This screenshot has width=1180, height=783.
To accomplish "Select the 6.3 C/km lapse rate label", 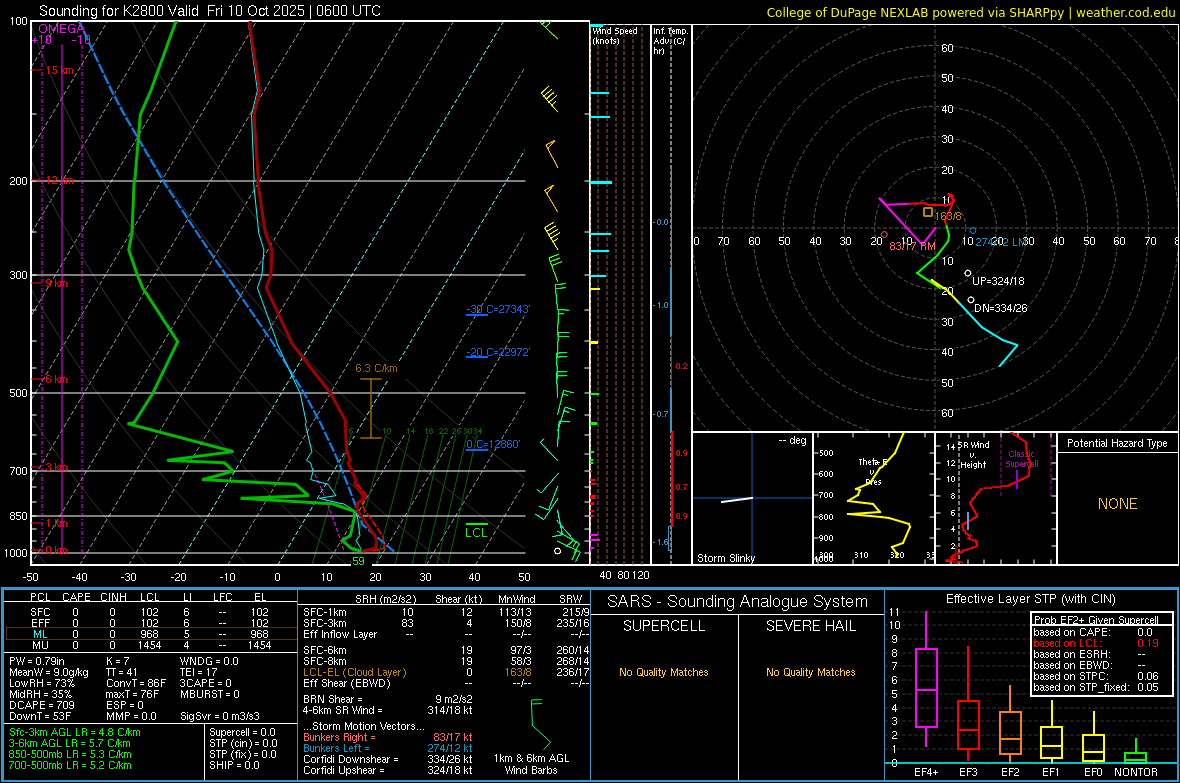I will (376, 368).
